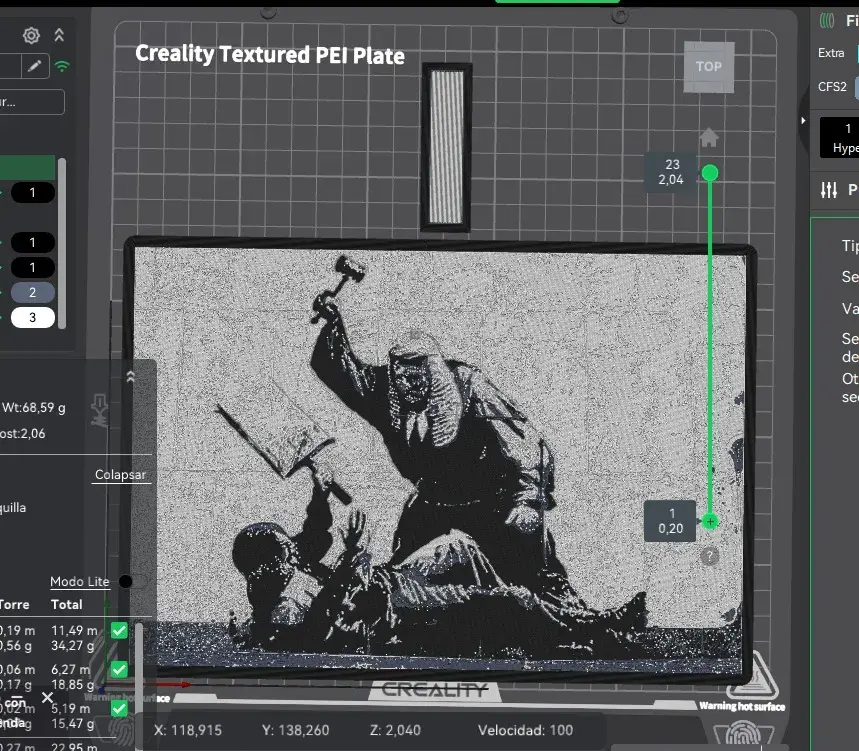Click the bottom layer slider plus handle

click(x=710, y=521)
